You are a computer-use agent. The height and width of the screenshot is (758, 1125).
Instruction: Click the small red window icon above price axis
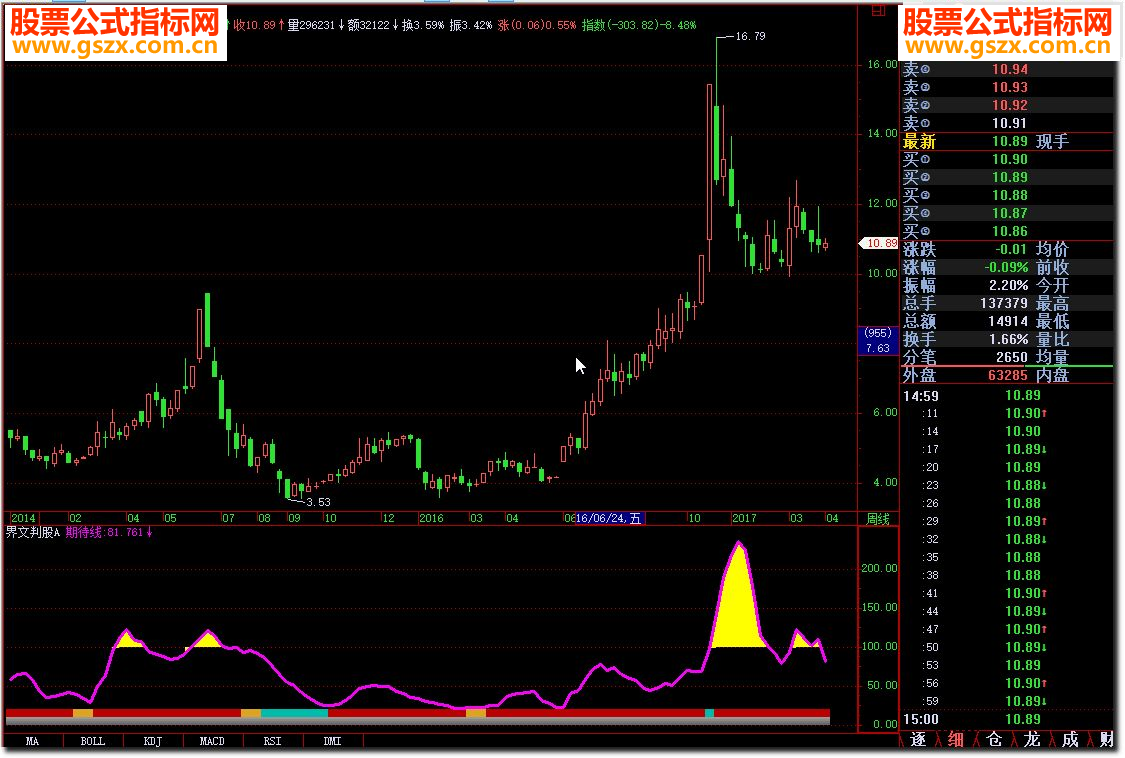pyautogui.click(x=878, y=11)
